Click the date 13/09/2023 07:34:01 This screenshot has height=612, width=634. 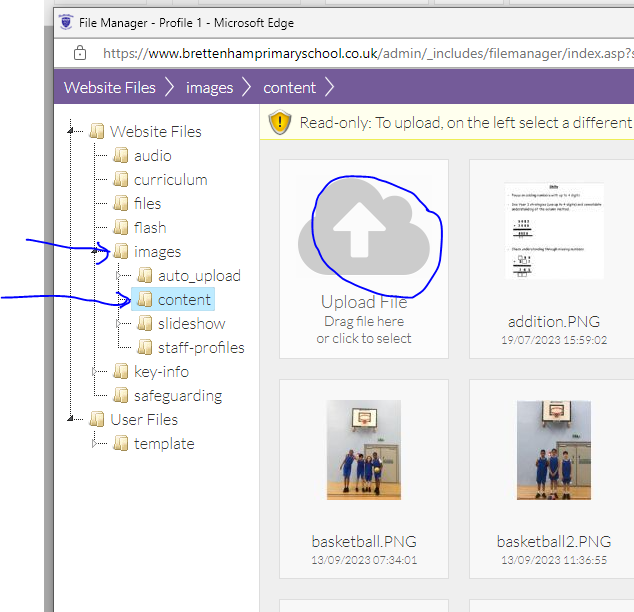coord(364,560)
